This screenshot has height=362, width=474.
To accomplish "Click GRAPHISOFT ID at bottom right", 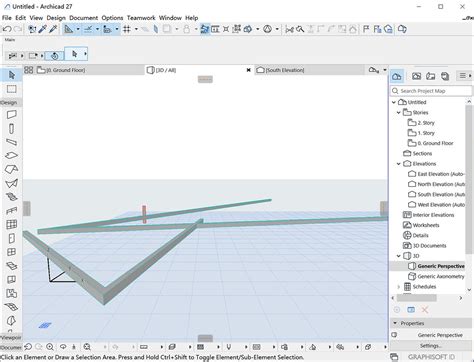I will point(431,357).
